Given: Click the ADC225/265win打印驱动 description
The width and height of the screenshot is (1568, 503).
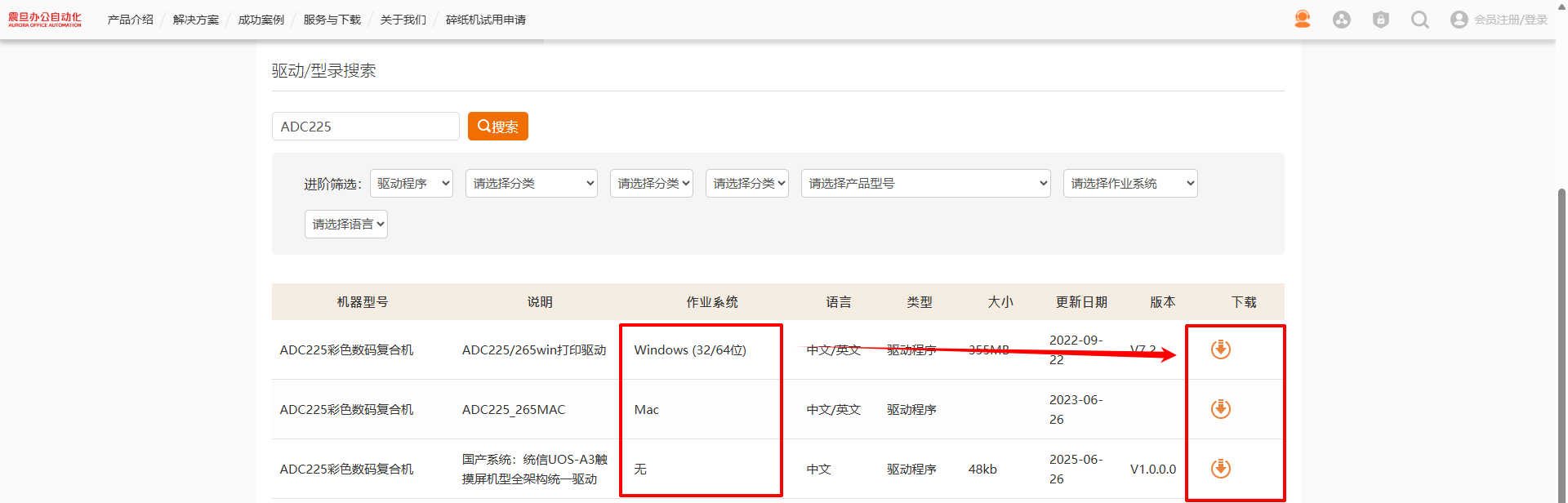Looking at the screenshot, I should click(x=534, y=350).
